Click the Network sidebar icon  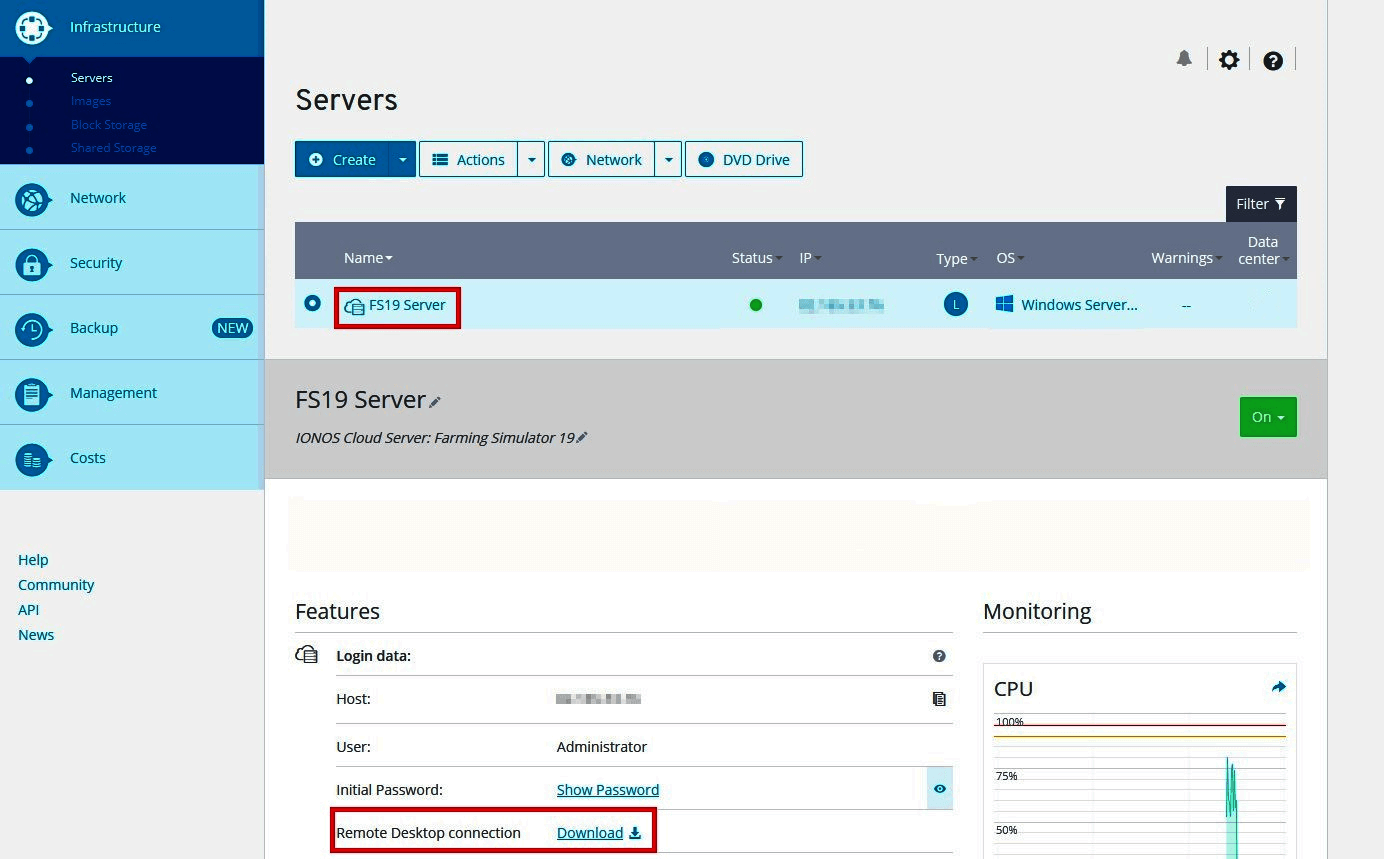coord(32,197)
